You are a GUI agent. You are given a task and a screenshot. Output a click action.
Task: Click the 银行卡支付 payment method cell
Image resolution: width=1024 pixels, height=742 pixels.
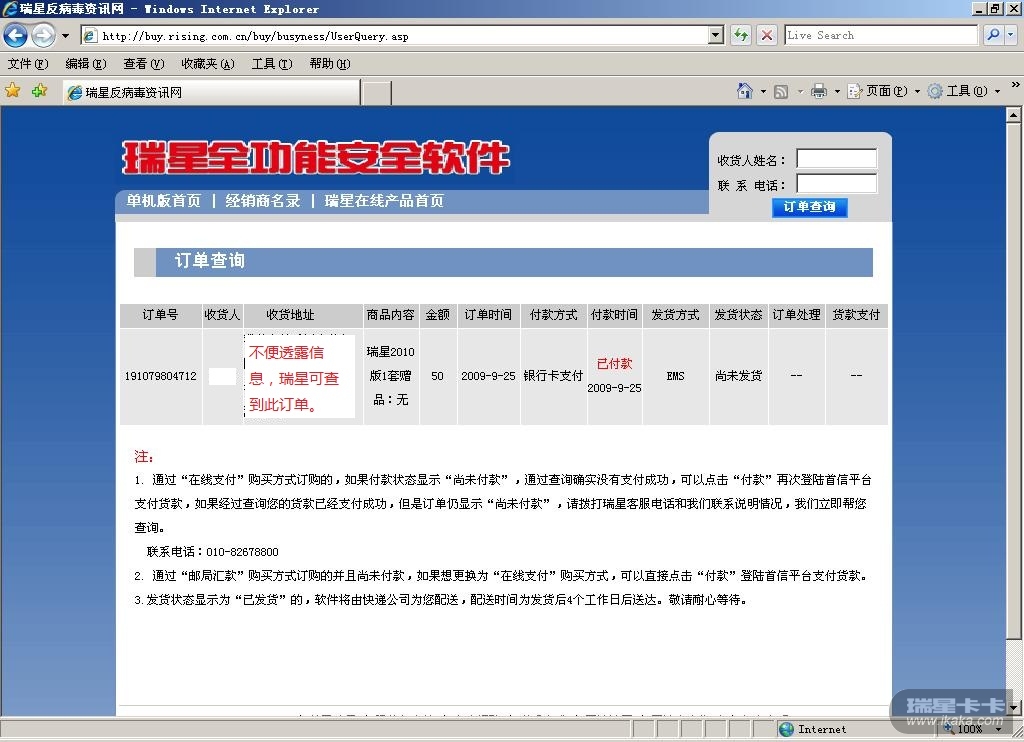pyautogui.click(x=553, y=376)
